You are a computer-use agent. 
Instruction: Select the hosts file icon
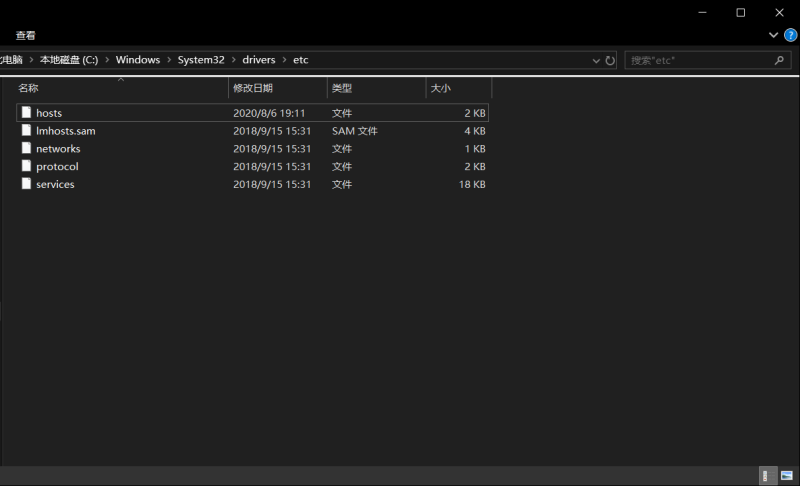tap(27, 113)
